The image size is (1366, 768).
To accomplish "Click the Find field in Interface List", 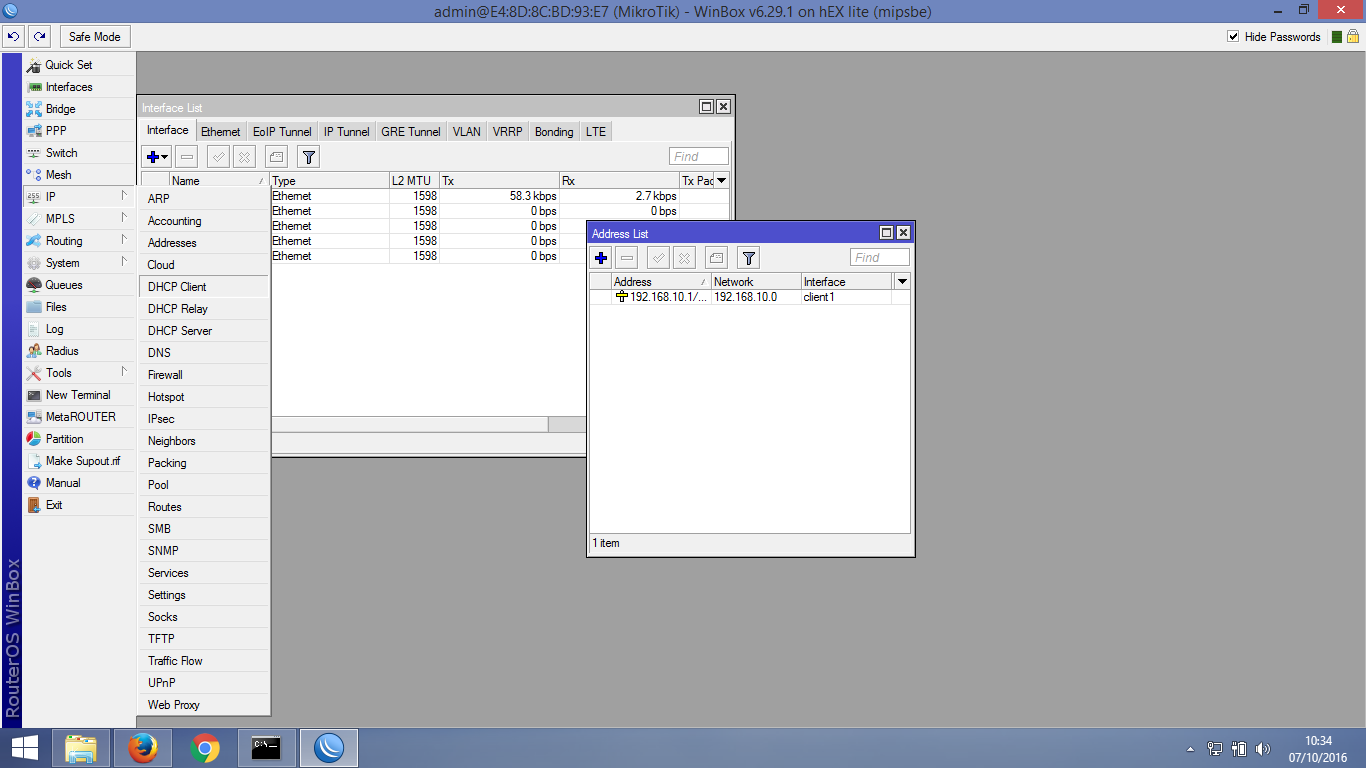I will point(699,157).
